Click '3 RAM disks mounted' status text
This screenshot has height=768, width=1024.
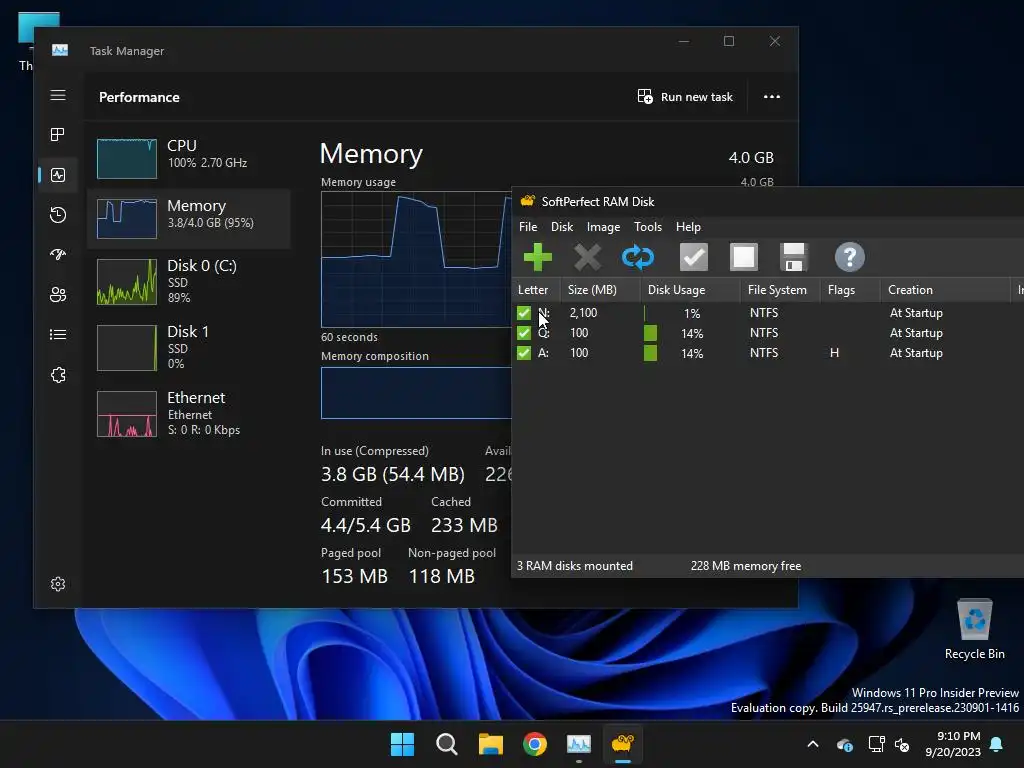(575, 566)
